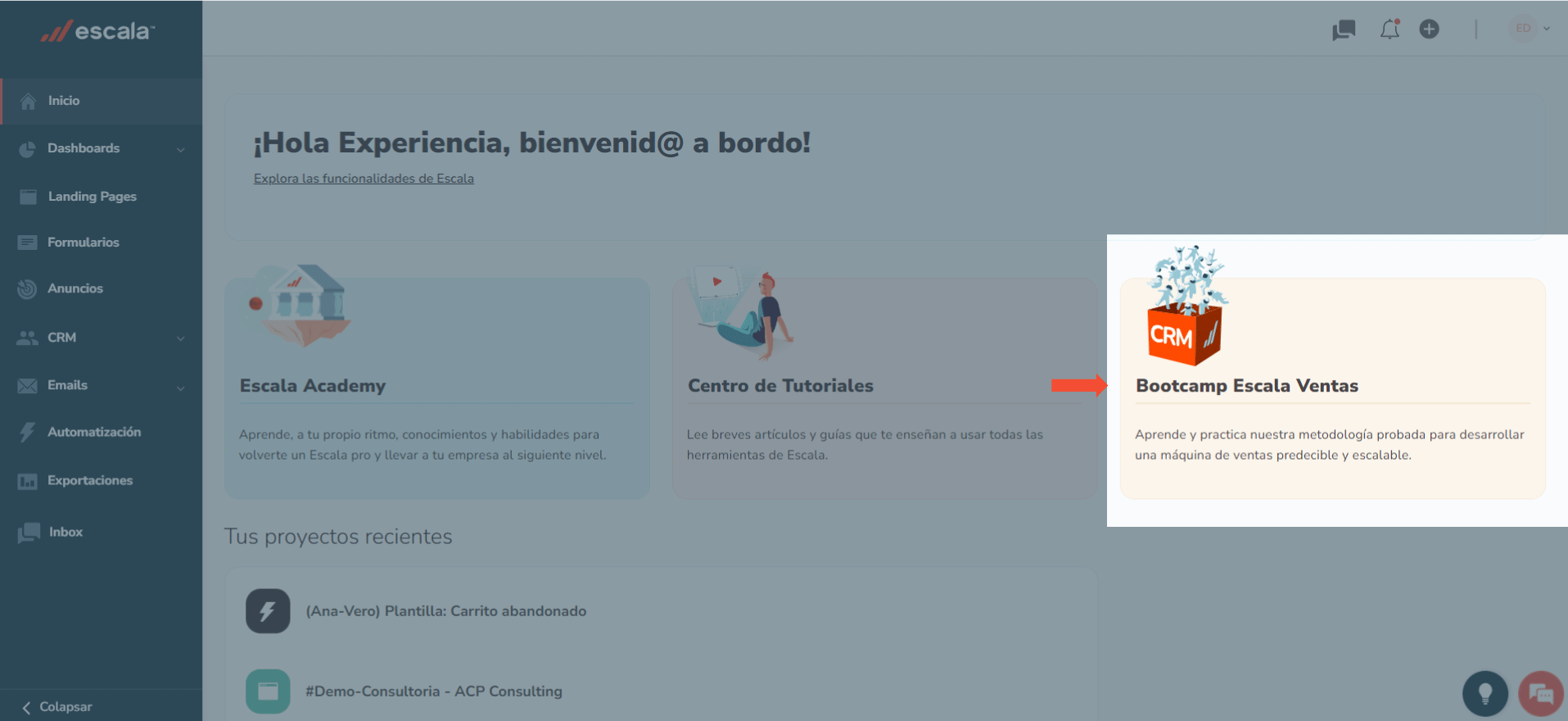Click the Anuncios target icon
The height and width of the screenshot is (721, 1568).
coord(27,288)
